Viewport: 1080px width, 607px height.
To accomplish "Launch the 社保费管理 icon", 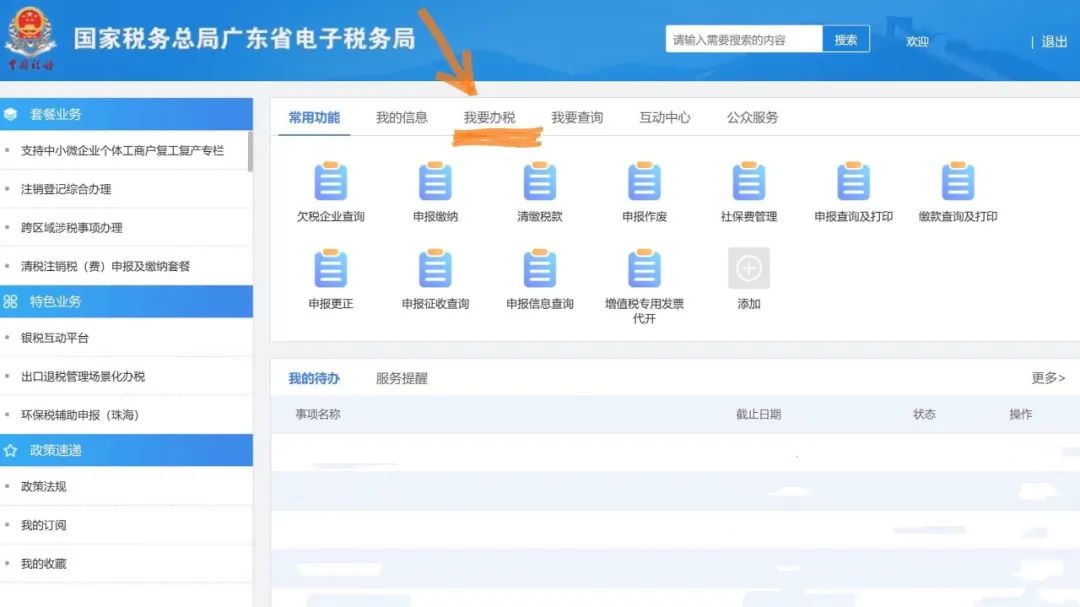I will pyautogui.click(x=749, y=181).
